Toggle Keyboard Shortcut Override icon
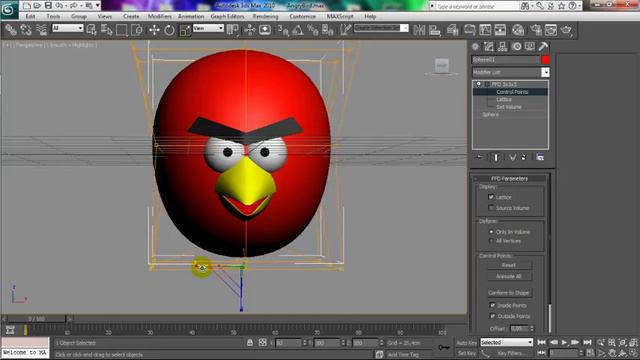Viewport: 640px width, 360px height. [x=265, y=29]
